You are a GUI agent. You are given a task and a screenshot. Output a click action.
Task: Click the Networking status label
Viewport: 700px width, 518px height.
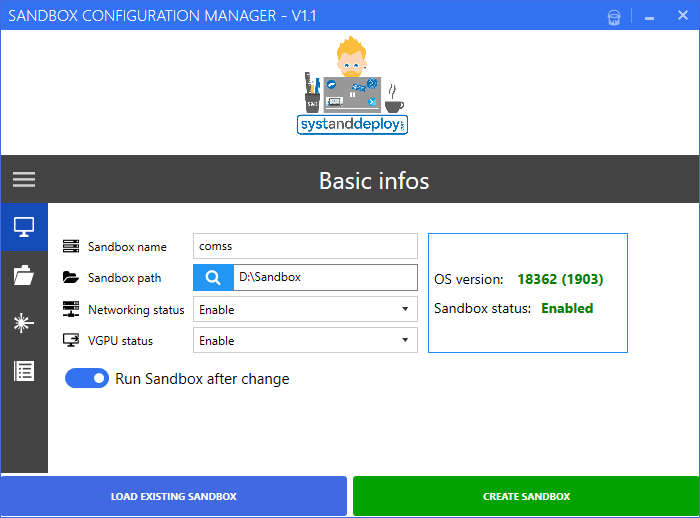tap(136, 309)
